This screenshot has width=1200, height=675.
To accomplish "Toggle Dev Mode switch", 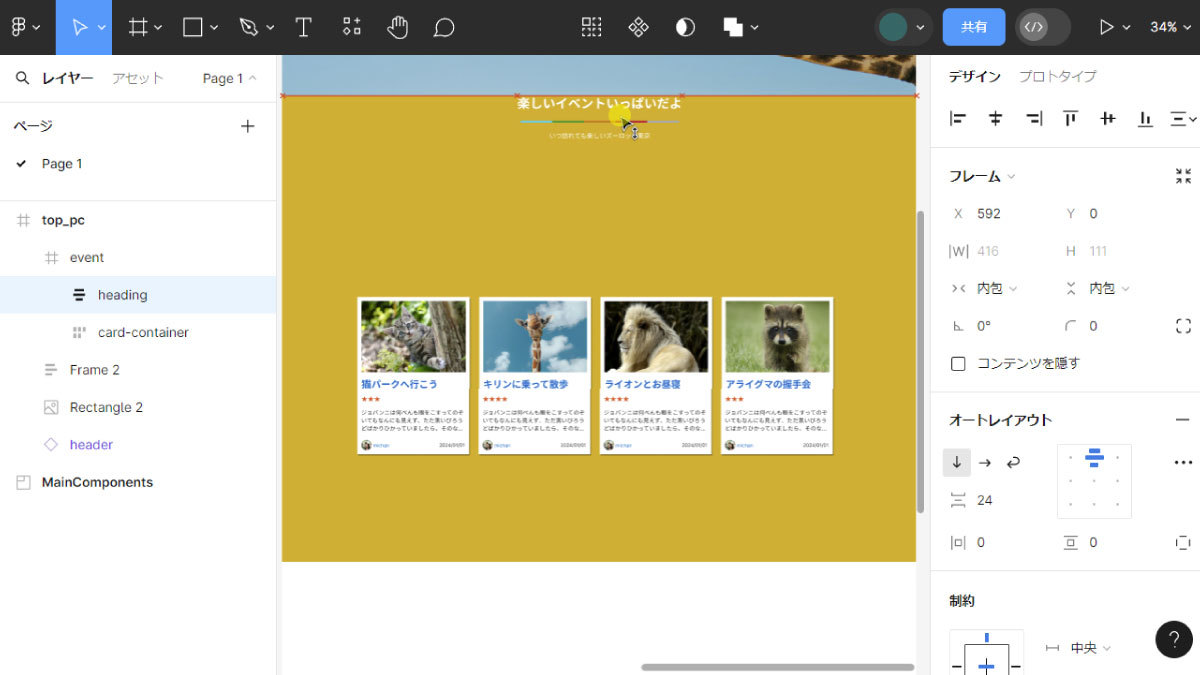I will coord(1042,27).
